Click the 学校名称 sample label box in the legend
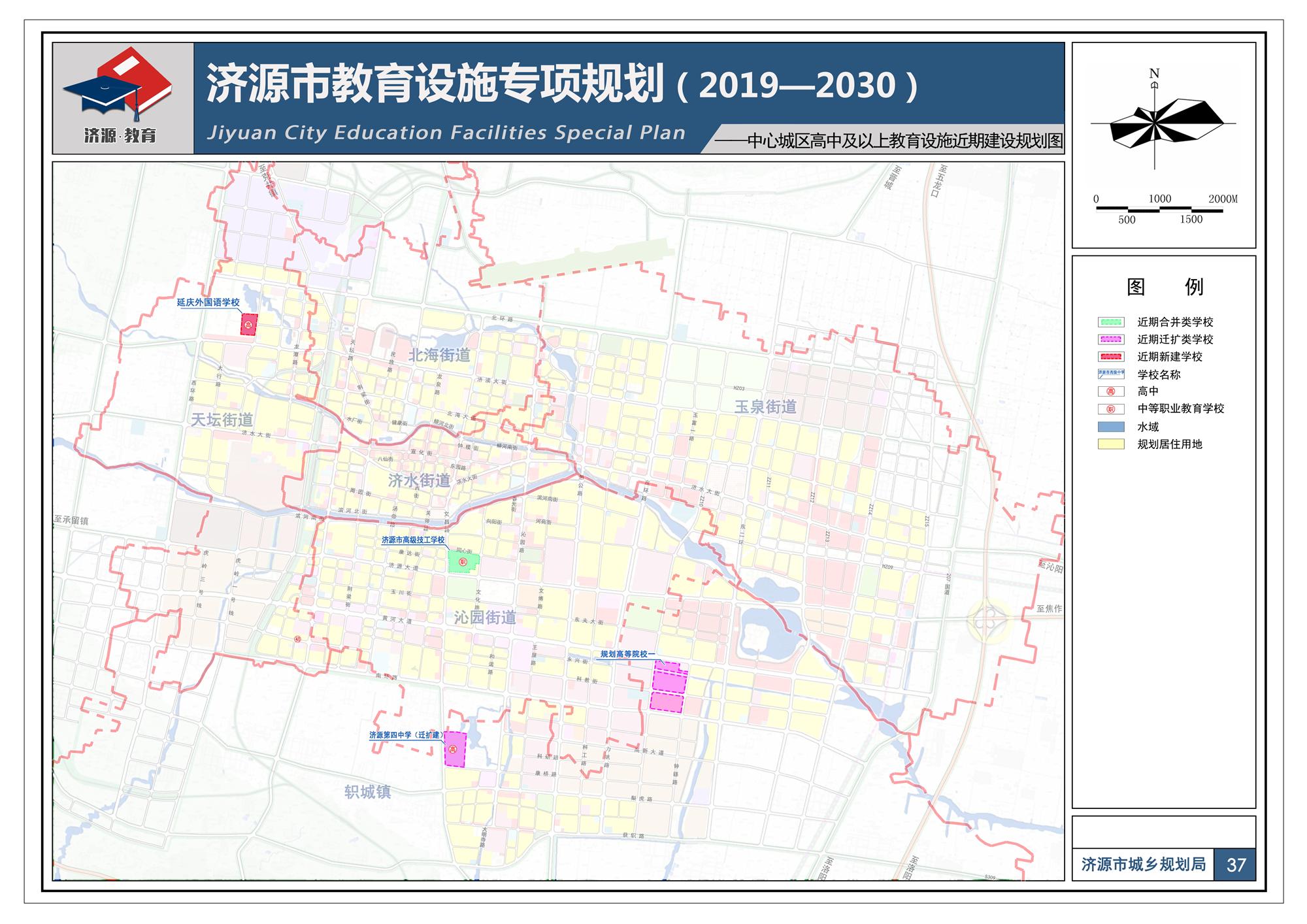The height and width of the screenshot is (924, 1307). coord(1111,374)
